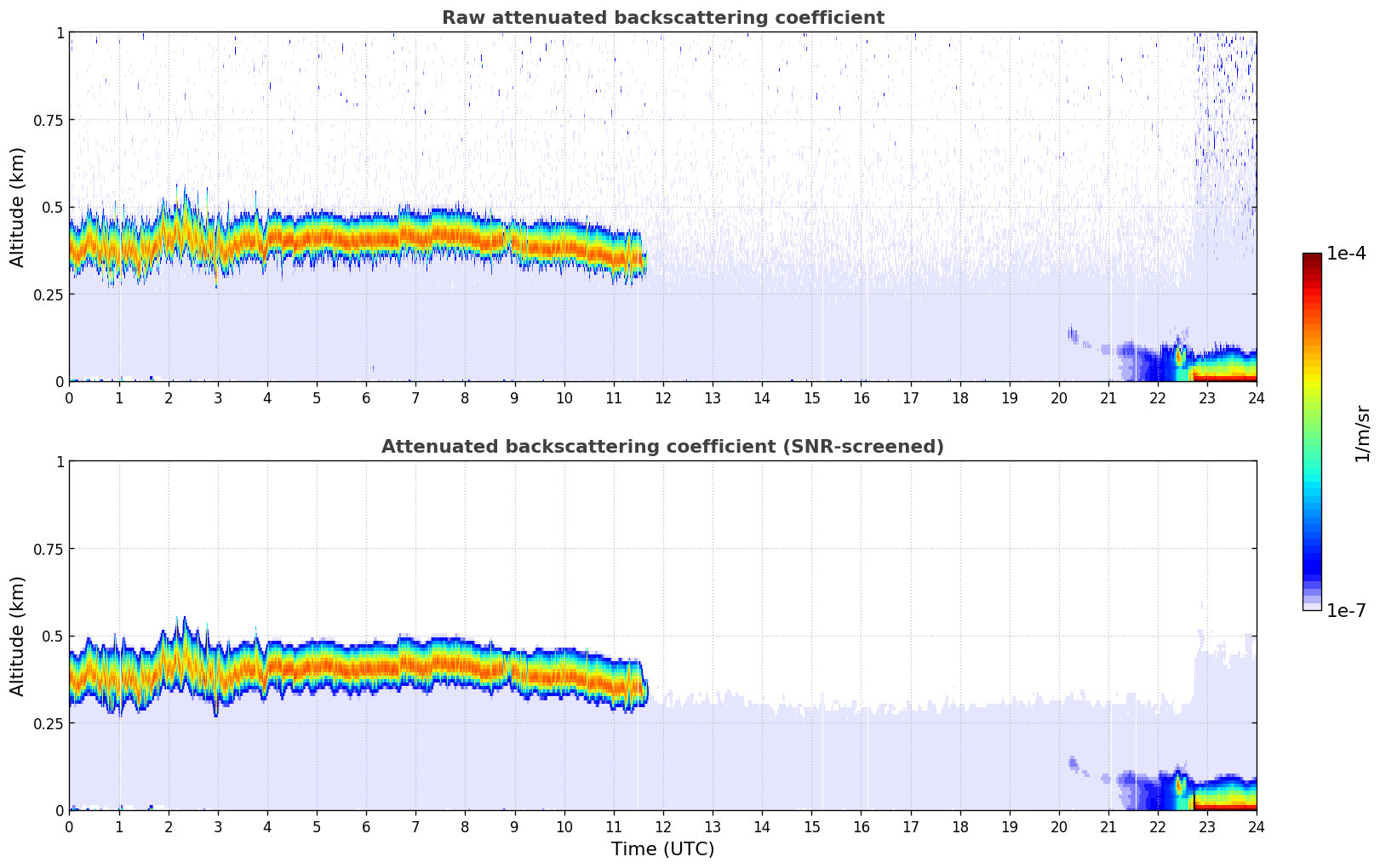1380x868 pixels.
Task: Click the 0.5 altitude tick on bottom plot
Action: coord(53,636)
